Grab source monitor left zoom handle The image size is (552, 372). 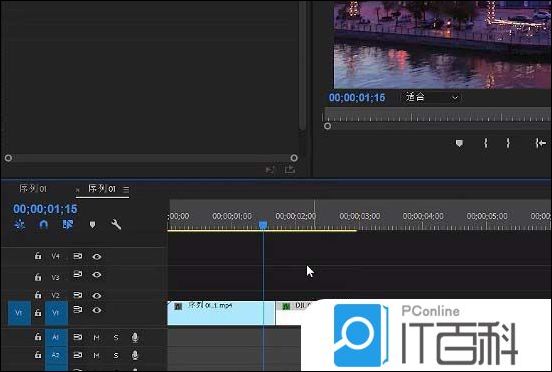click(8, 158)
